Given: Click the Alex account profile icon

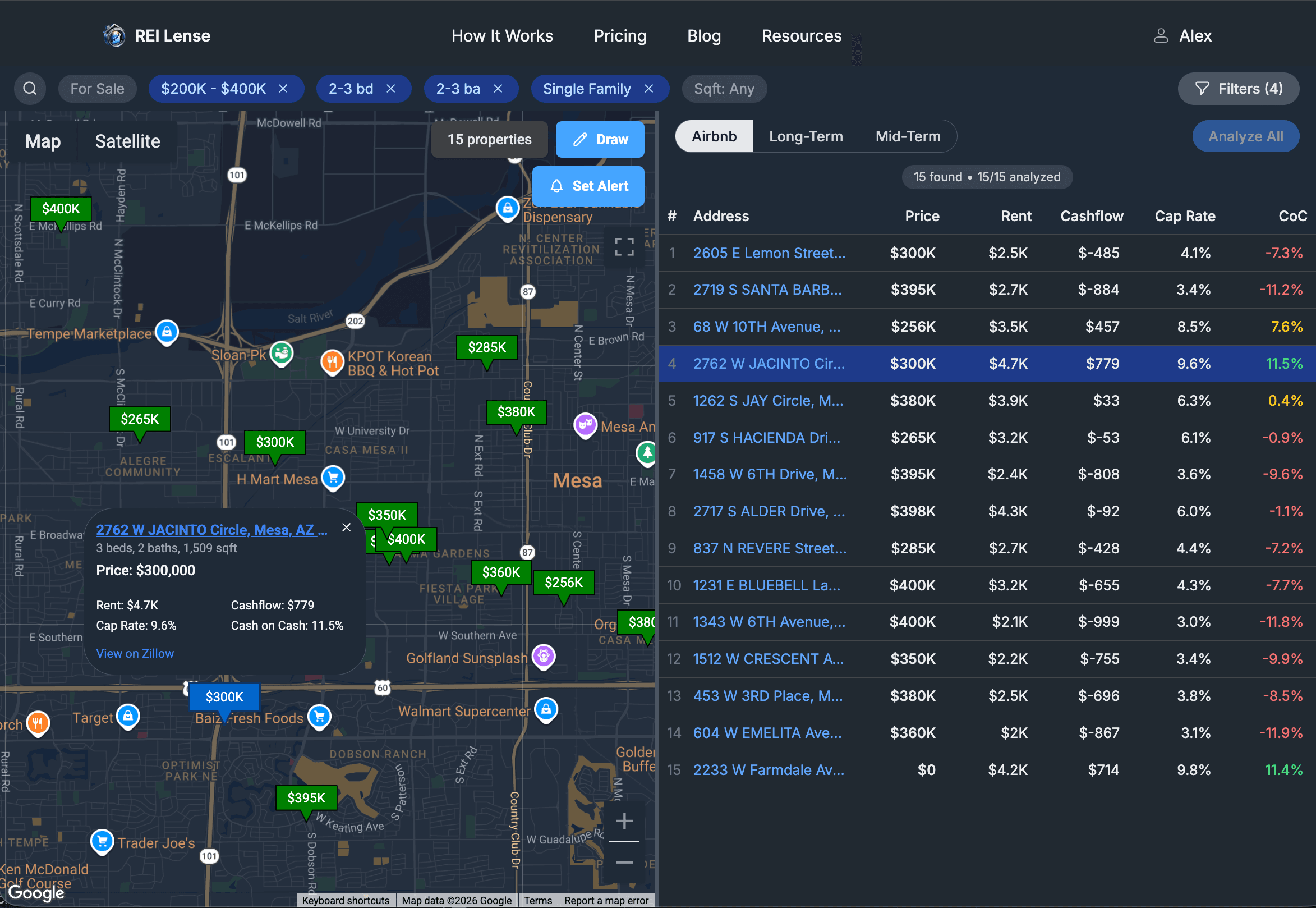Looking at the screenshot, I should (x=1161, y=35).
